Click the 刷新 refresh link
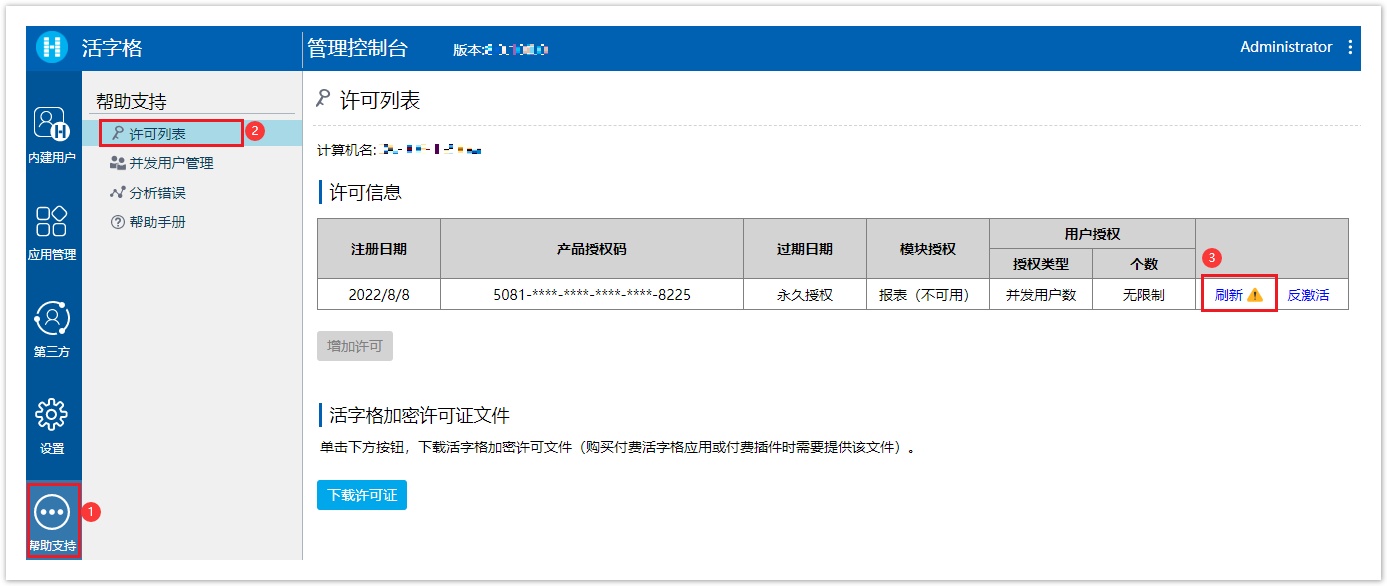This screenshot has height=586, width=1387. click(1229, 295)
